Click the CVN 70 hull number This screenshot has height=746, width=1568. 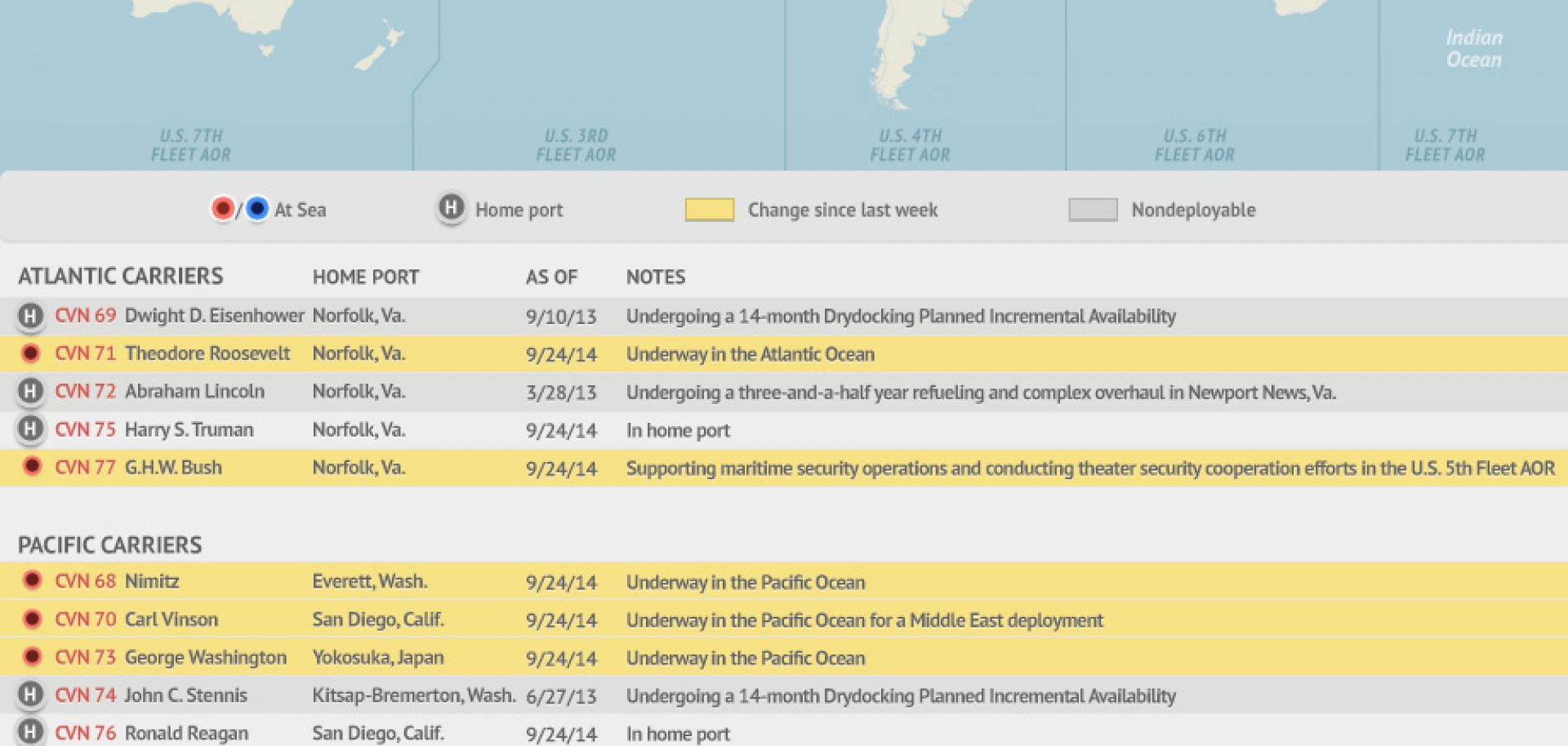point(86,619)
